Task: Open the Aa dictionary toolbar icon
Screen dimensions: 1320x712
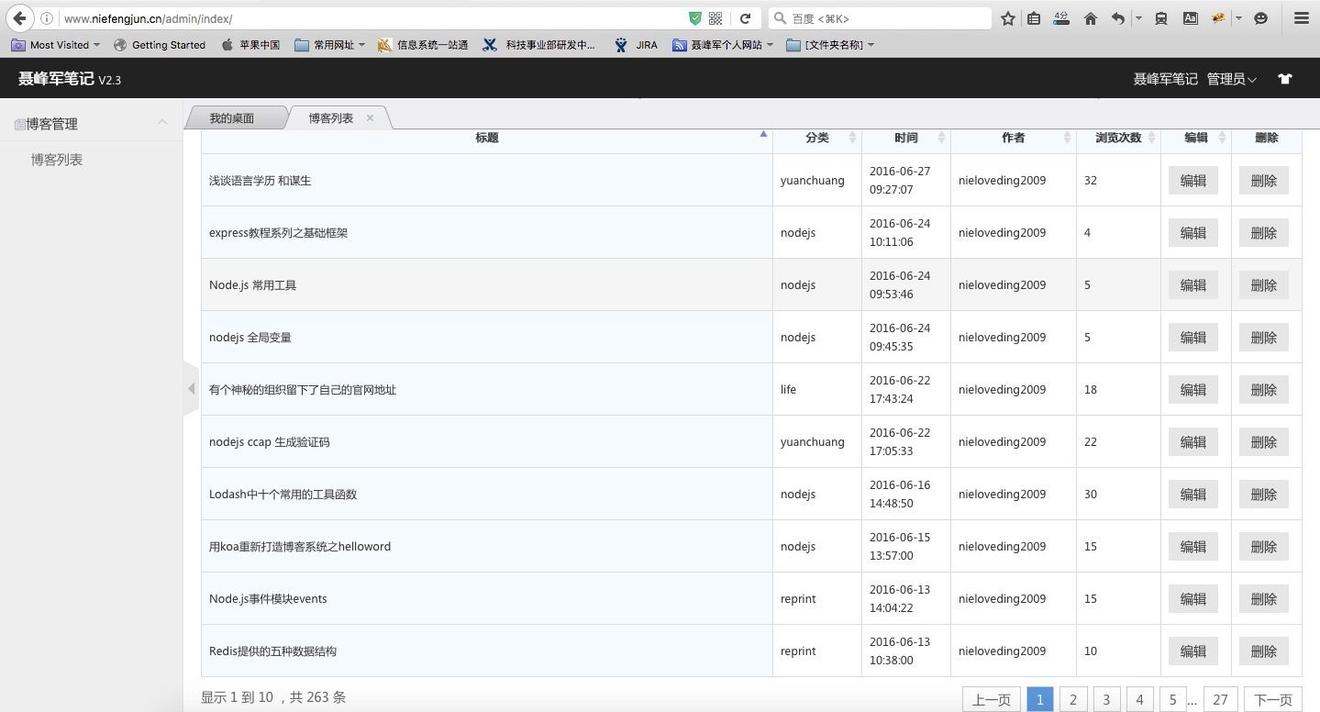Action: (1189, 18)
